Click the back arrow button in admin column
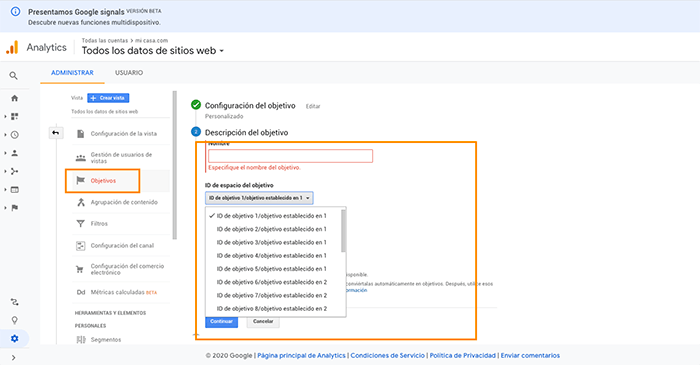This screenshot has height=365, width=700. click(x=56, y=133)
